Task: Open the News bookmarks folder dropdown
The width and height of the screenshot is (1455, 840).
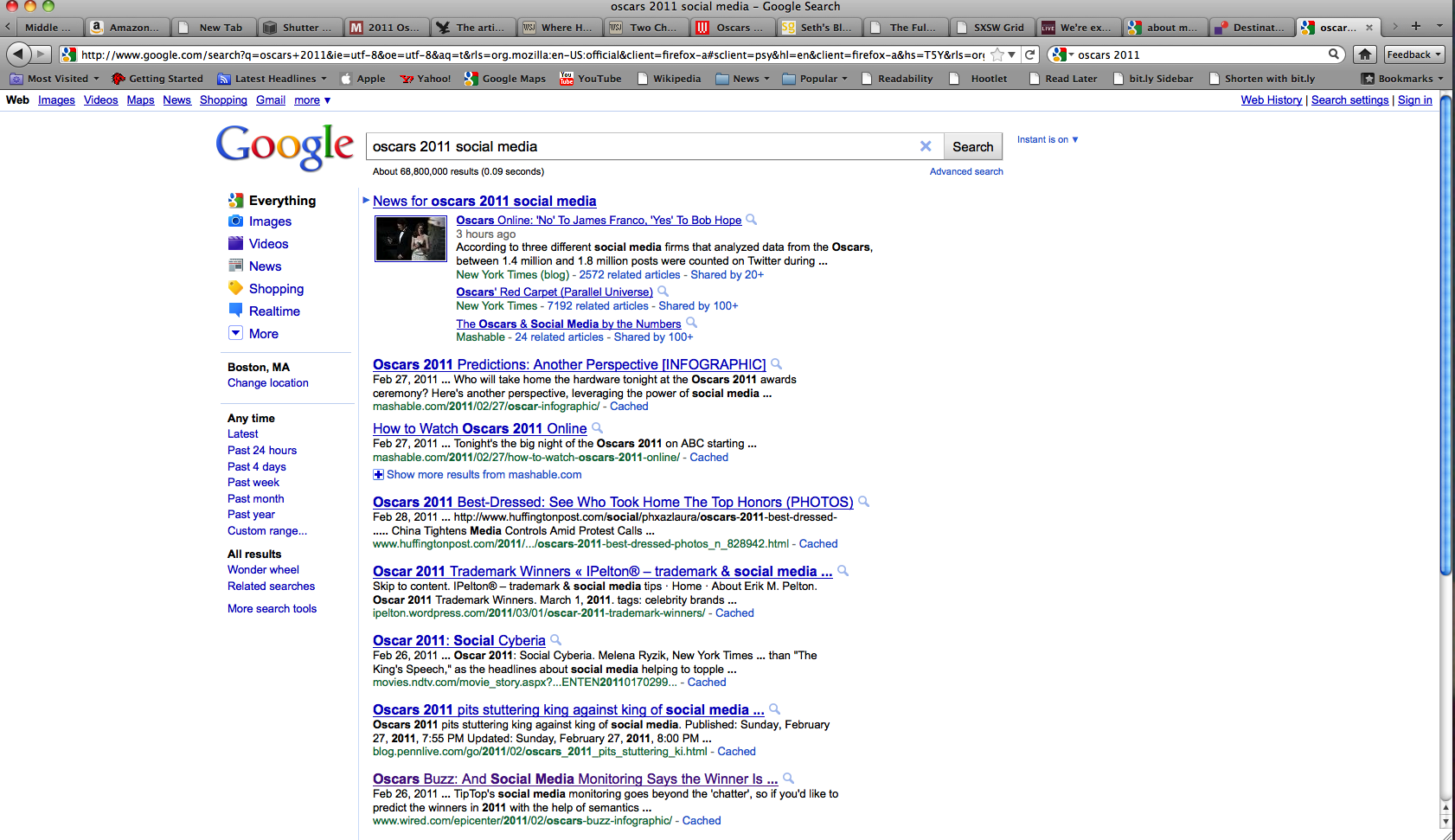Action: pyautogui.click(x=742, y=79)
